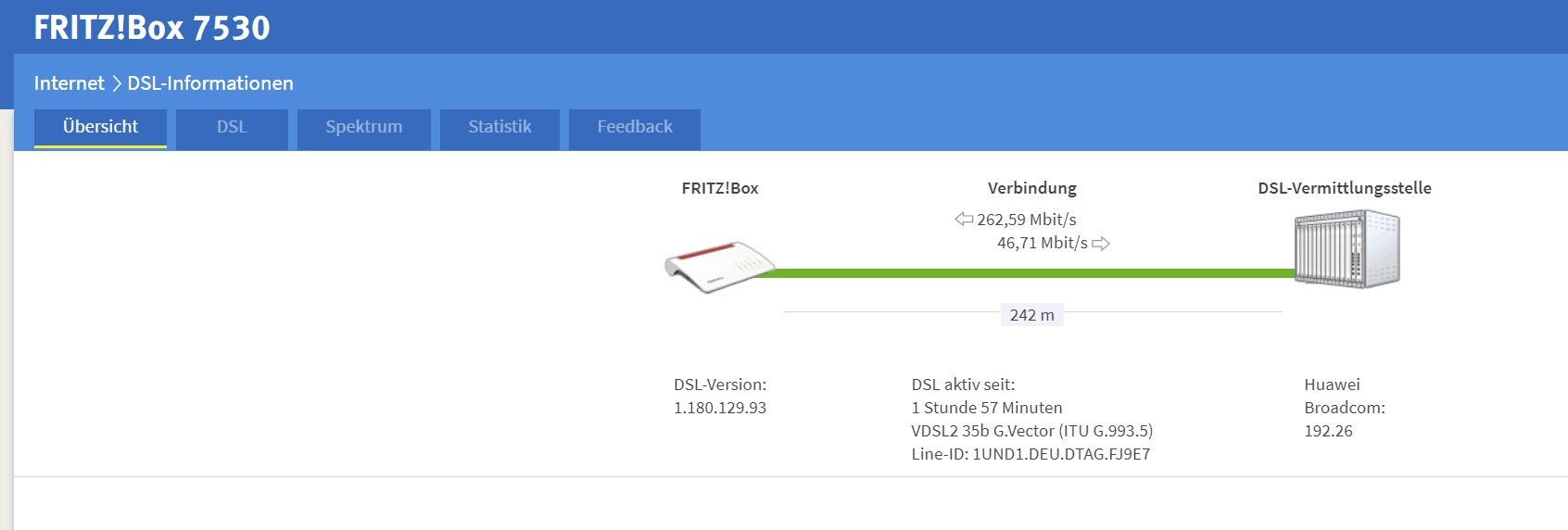Click the DSL-Vermittlungsstelle heading
Viewport: 1568px width, 530px height.
pyautogui.click(x=1345, y=188)
